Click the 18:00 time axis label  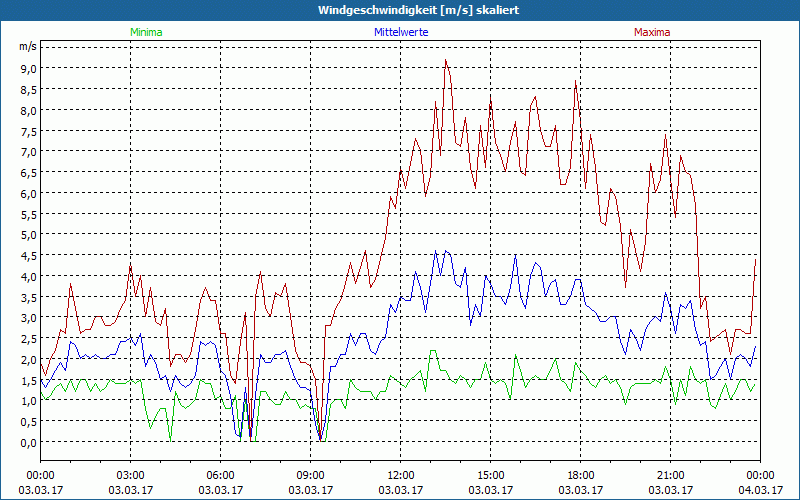(581, 475)
